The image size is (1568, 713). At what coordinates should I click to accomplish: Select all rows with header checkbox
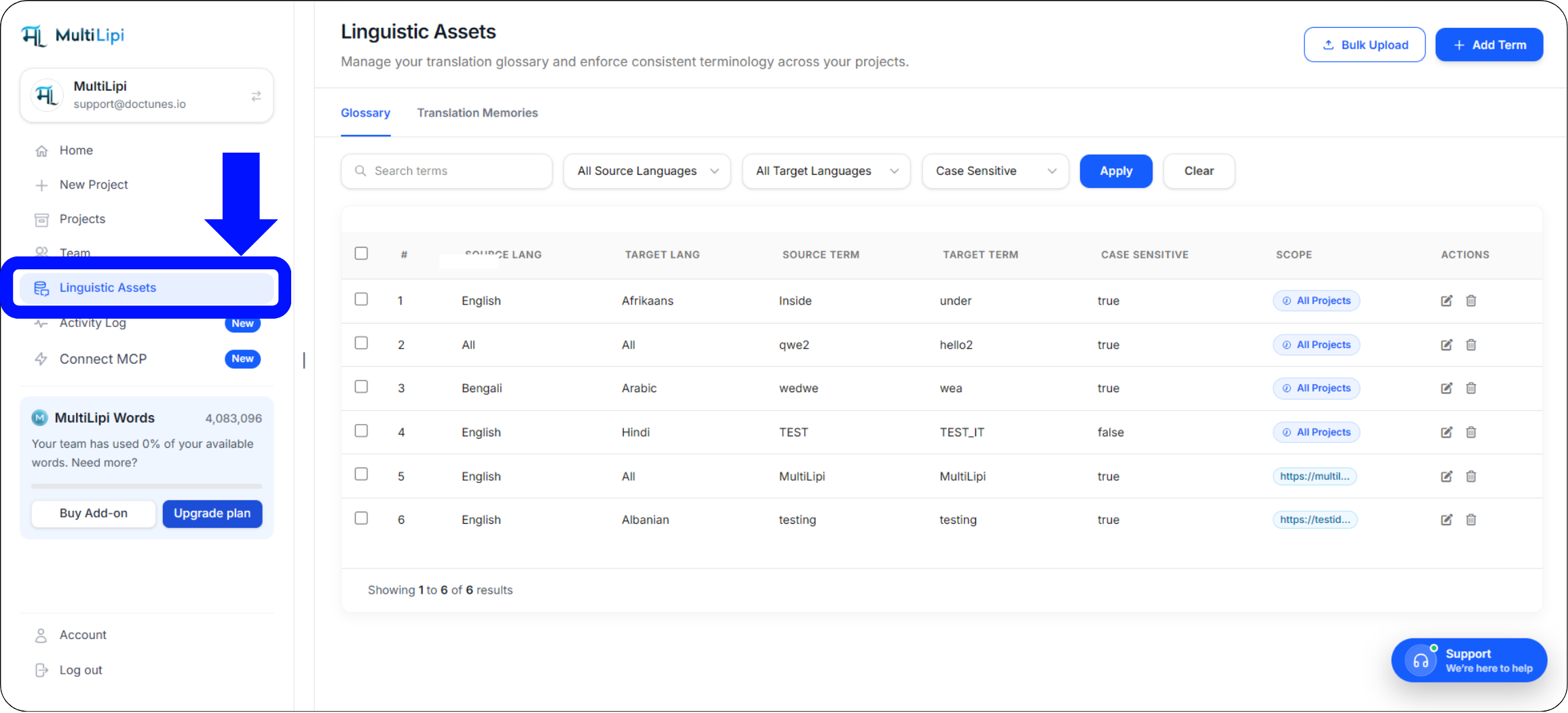361,253
